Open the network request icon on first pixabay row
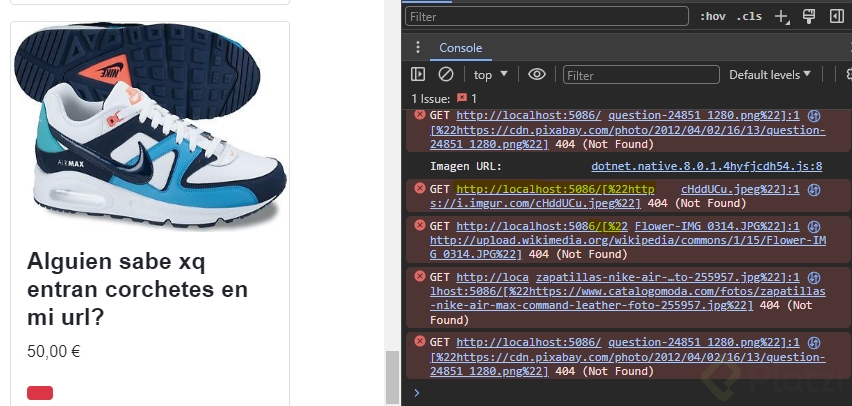The image size is (852, 406). tap(813, 116)
